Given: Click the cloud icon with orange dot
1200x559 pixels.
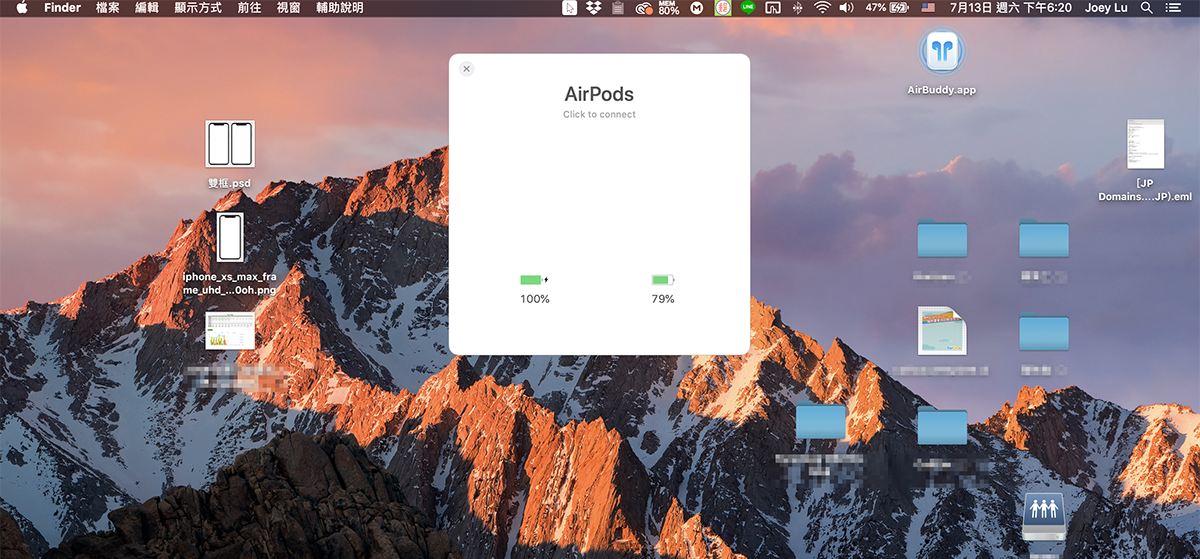Looking at the screenshot, I should 645,8.
